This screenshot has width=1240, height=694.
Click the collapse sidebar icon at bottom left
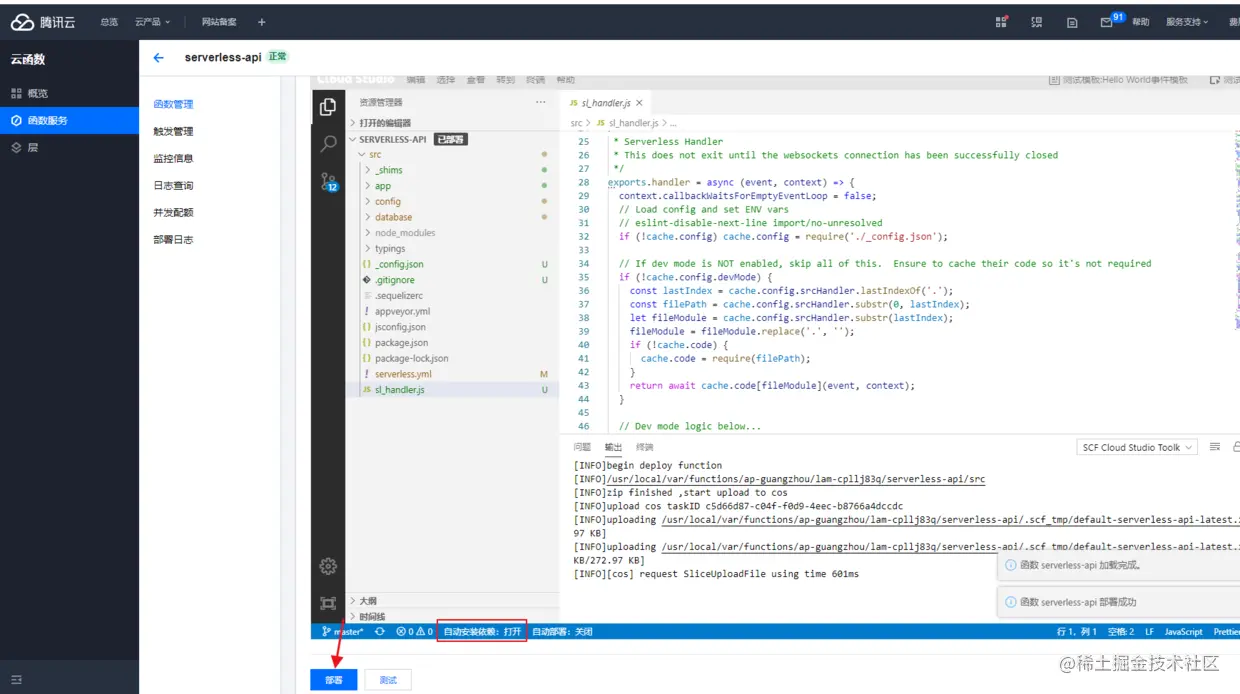pyautogui.click(x=16, y=680)
